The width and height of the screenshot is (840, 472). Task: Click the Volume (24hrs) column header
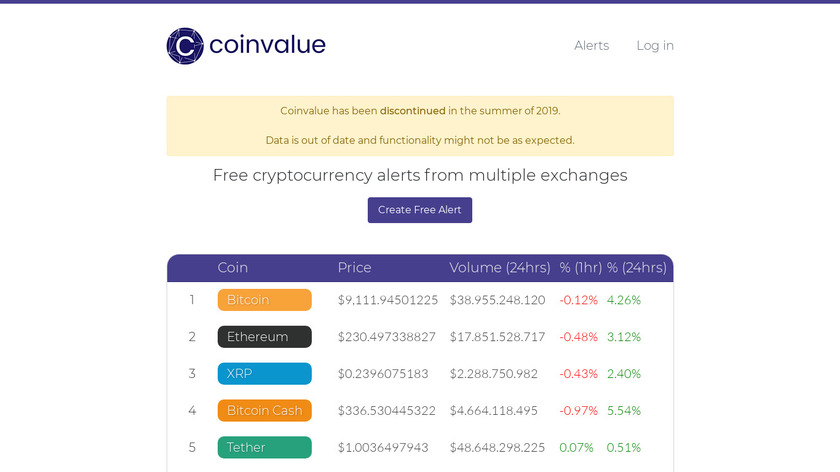point(499,268)
